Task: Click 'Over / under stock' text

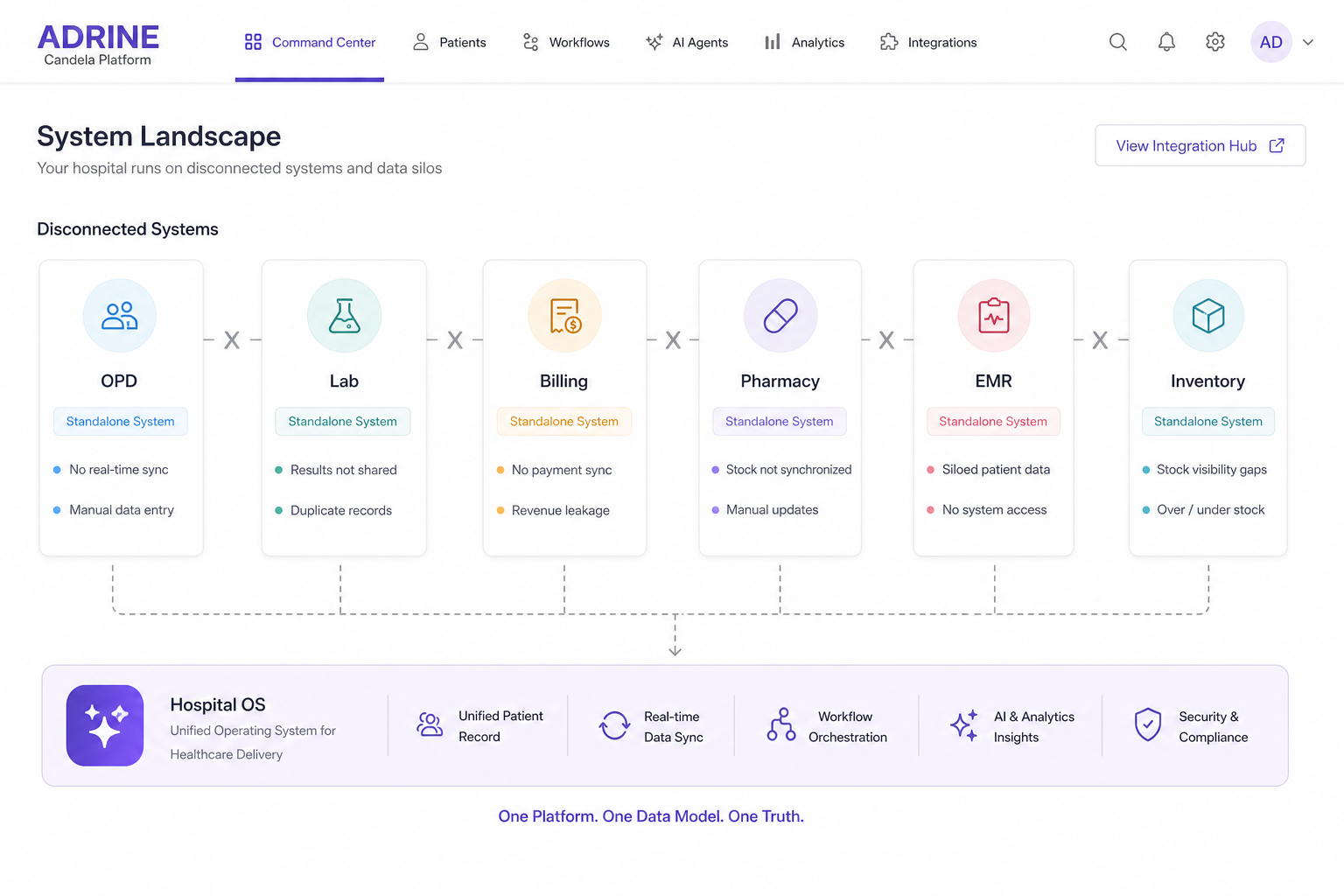Action: tap(1211, 510)
